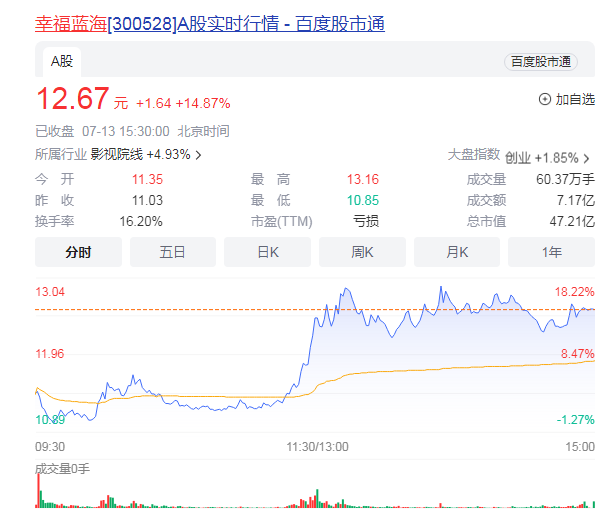Show the 日K candlestick chart
The width and height of the screenshot is (616, 521).
[x=267, y=252]
